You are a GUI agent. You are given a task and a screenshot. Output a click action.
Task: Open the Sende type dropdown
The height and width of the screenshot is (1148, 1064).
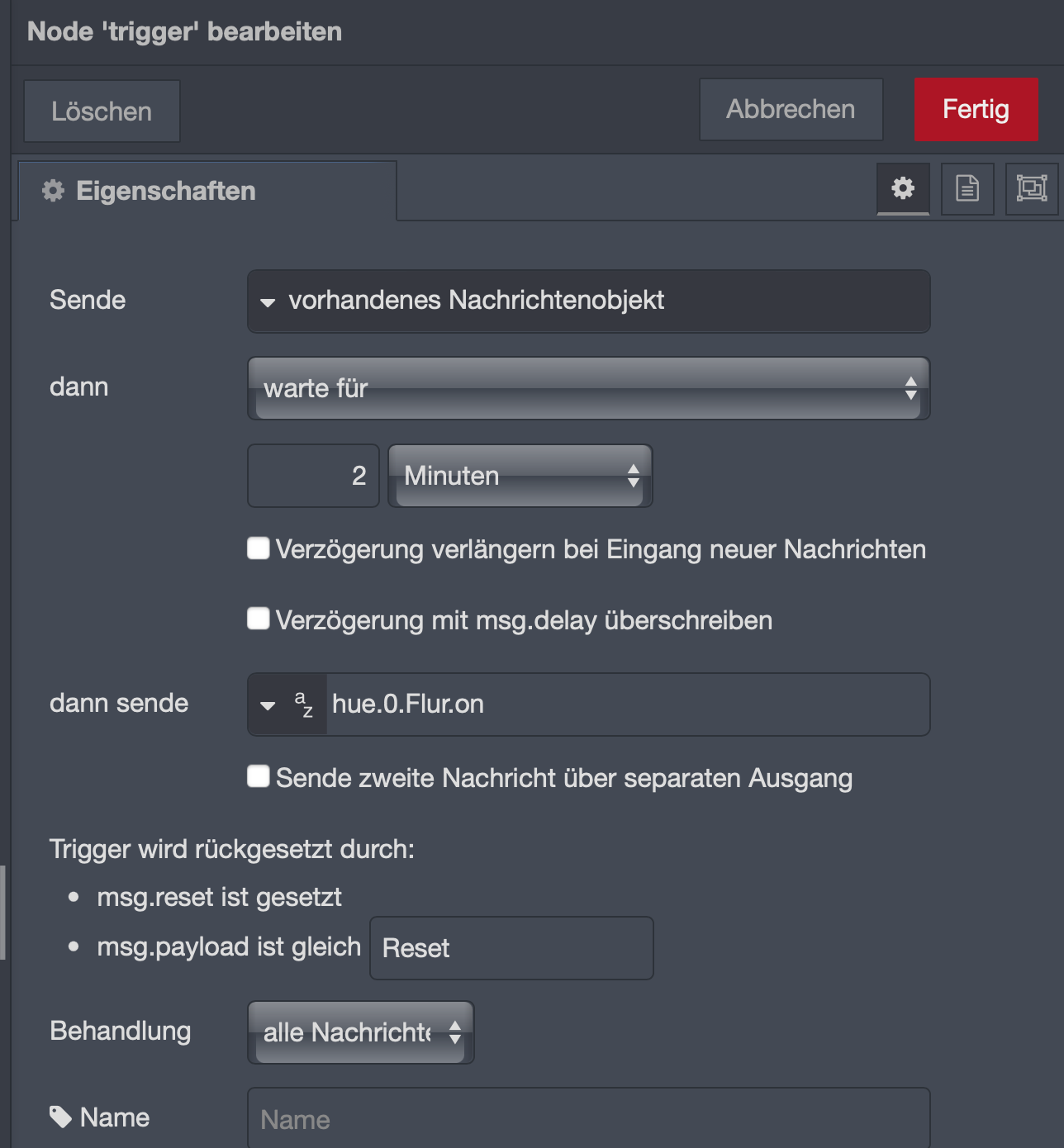589,301
